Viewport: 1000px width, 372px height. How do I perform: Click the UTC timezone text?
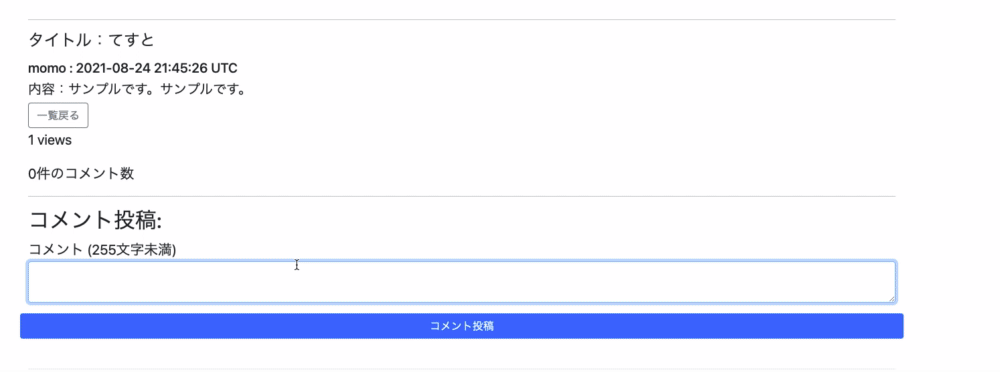225,68
